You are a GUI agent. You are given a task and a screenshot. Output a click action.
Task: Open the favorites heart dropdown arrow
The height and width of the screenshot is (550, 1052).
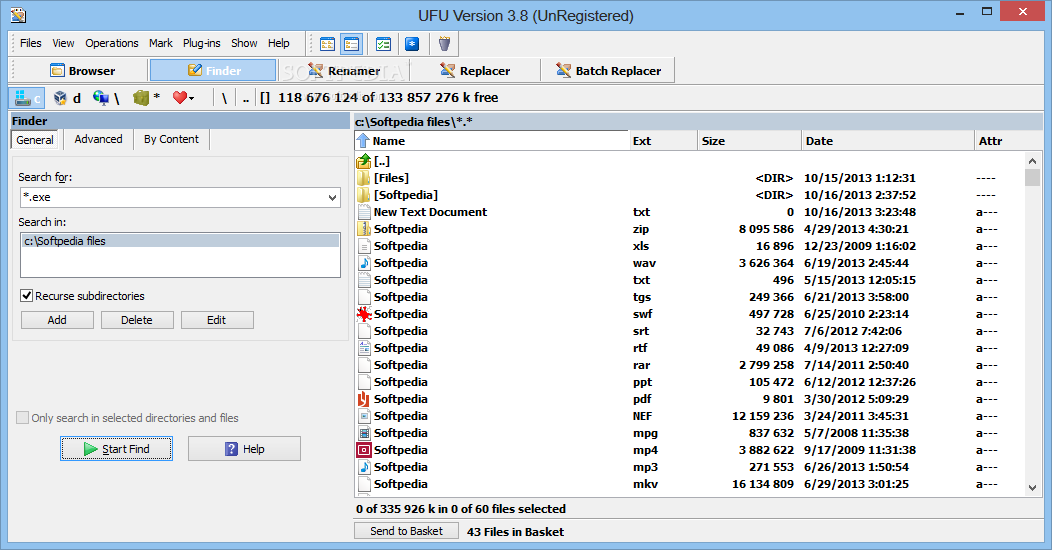coord(192,99)
